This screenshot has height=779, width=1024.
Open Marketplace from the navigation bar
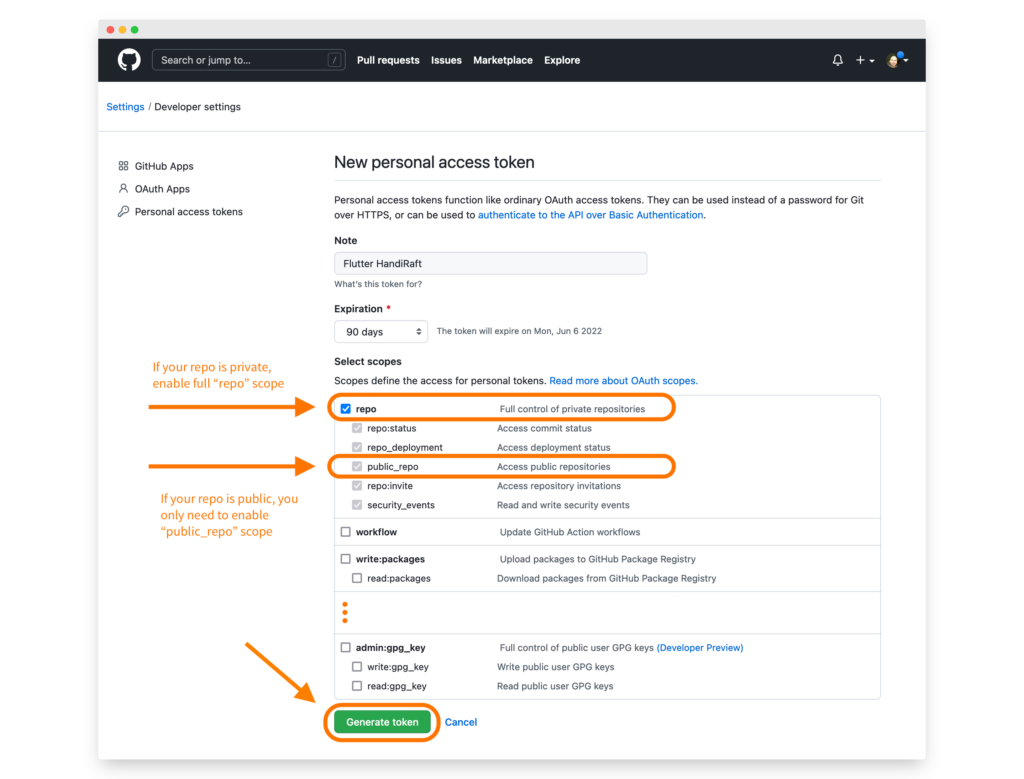coord(503,60)
